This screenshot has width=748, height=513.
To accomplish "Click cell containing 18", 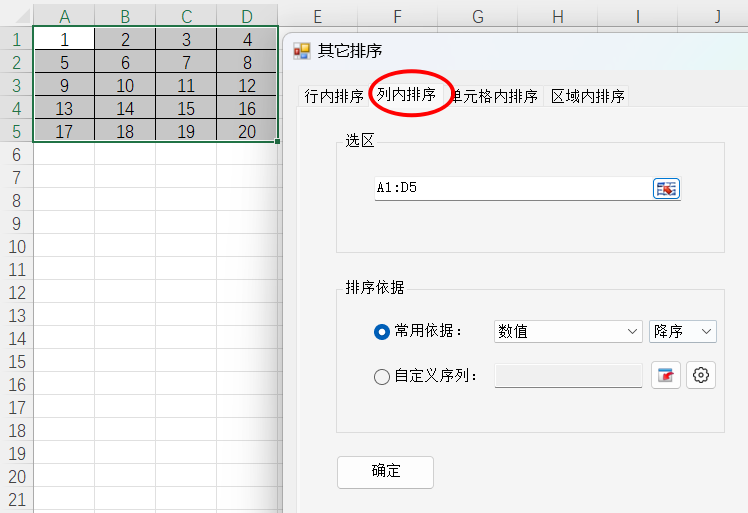I will click(x=125, y=131).
